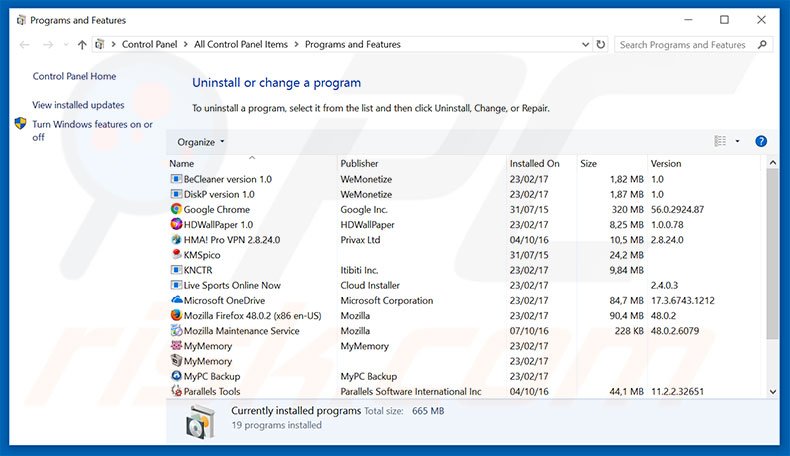Screen dimensions: 790x456
Task: Click version 48.0.2.6079 cell
Action: point(675,331)
